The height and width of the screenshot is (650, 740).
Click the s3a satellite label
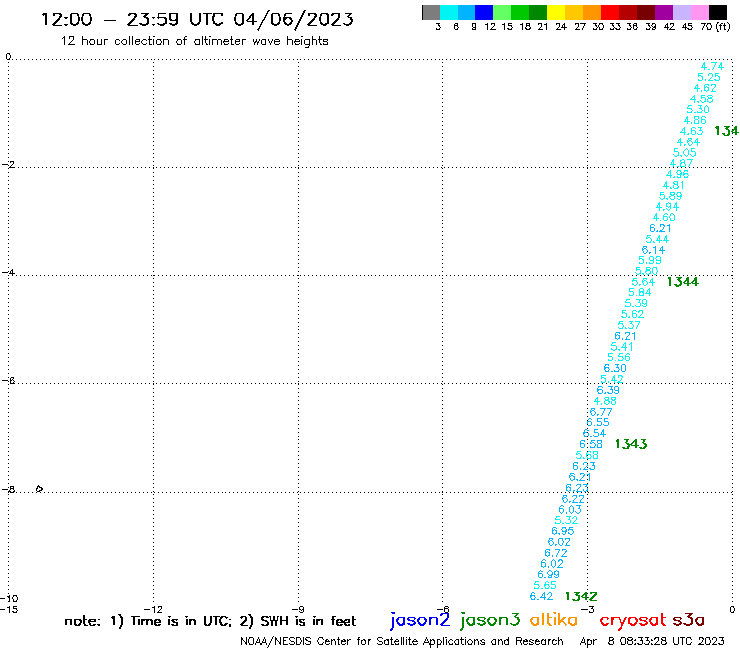tap(689, 620)
